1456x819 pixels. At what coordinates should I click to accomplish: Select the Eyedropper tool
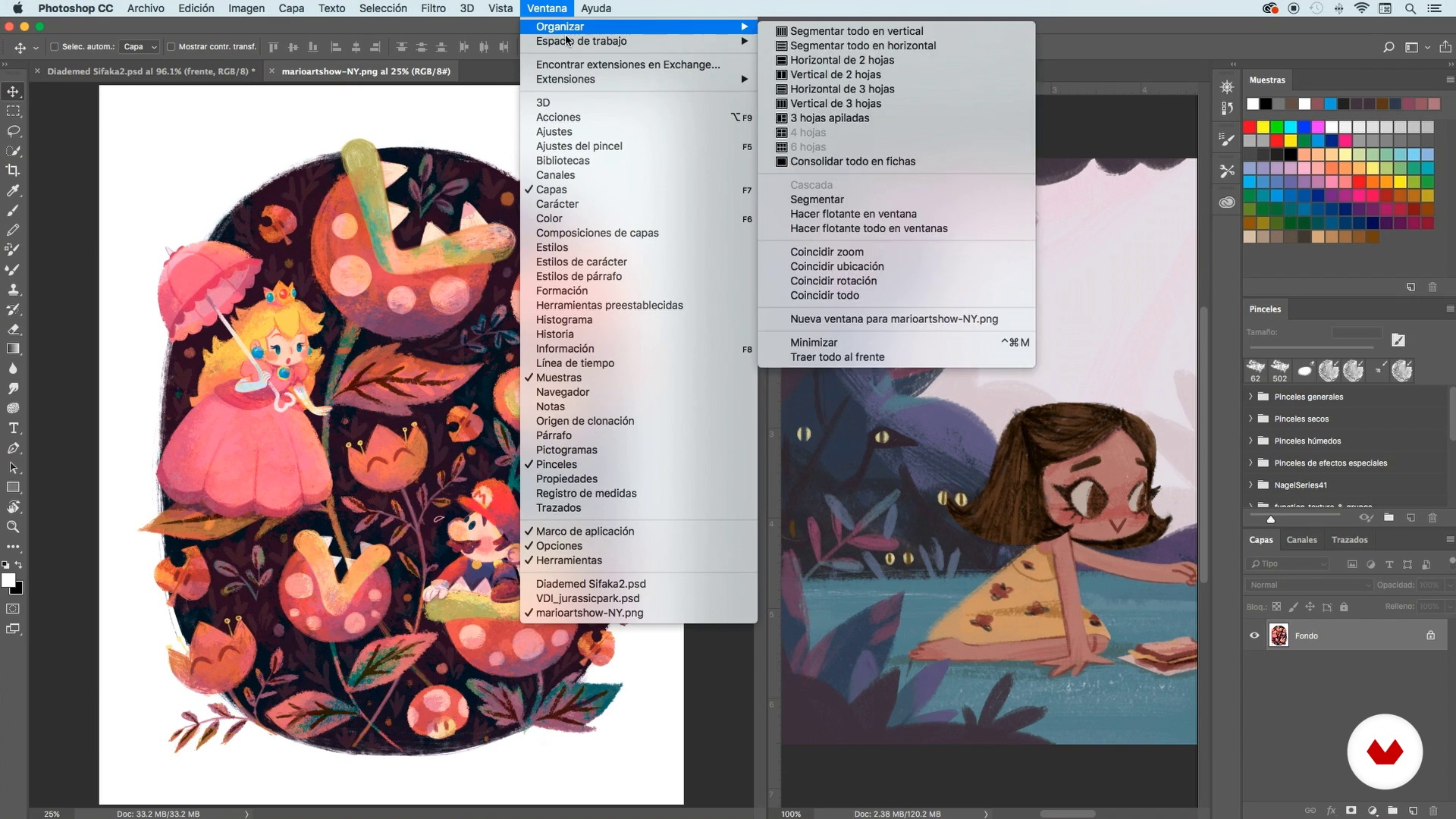13,190
